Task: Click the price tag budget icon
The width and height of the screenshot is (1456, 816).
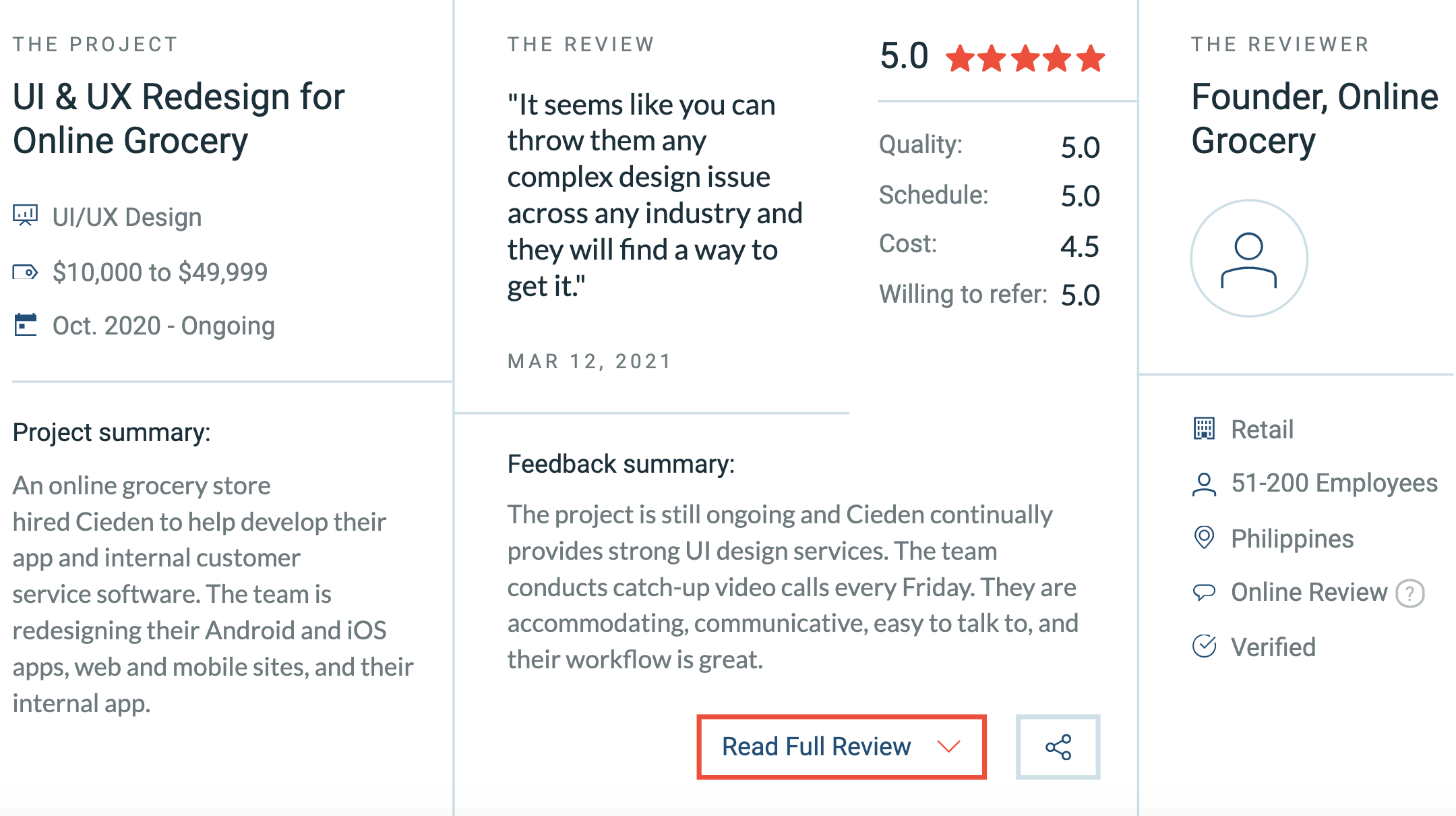Action: pos(26,272)
